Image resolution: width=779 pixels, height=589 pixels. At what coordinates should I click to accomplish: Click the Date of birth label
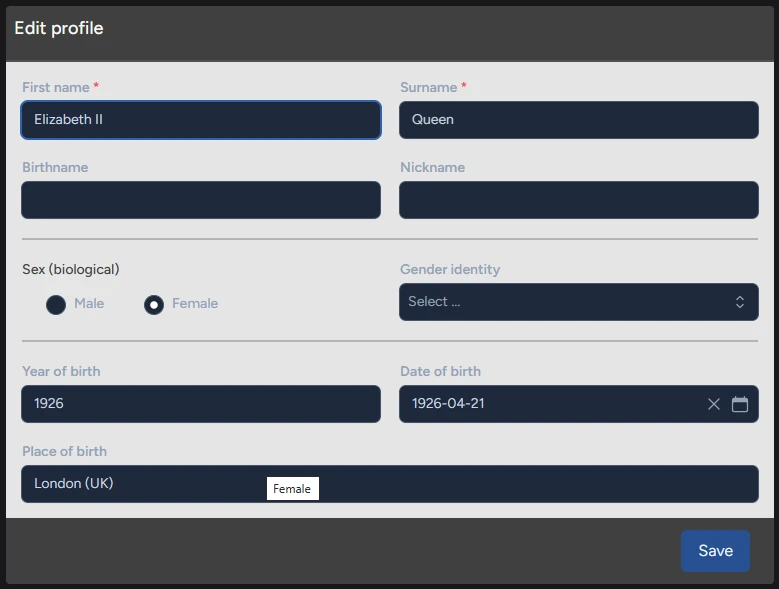(x=440, y=371)
